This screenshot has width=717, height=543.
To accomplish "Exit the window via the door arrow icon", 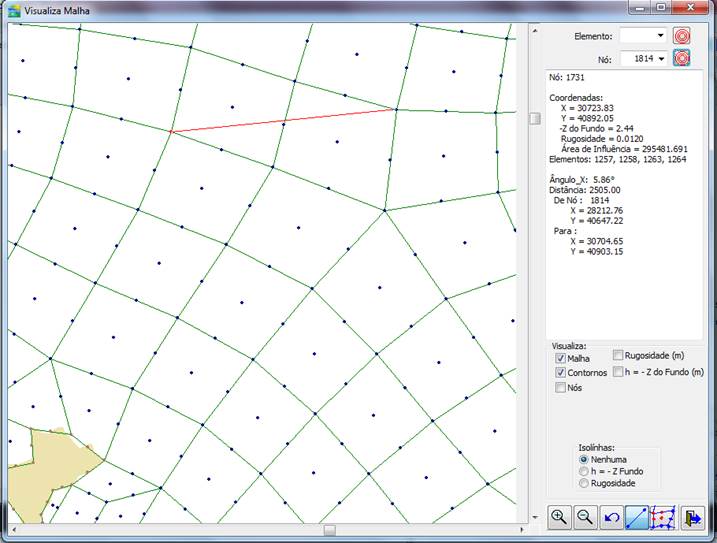I will [693, 517].
